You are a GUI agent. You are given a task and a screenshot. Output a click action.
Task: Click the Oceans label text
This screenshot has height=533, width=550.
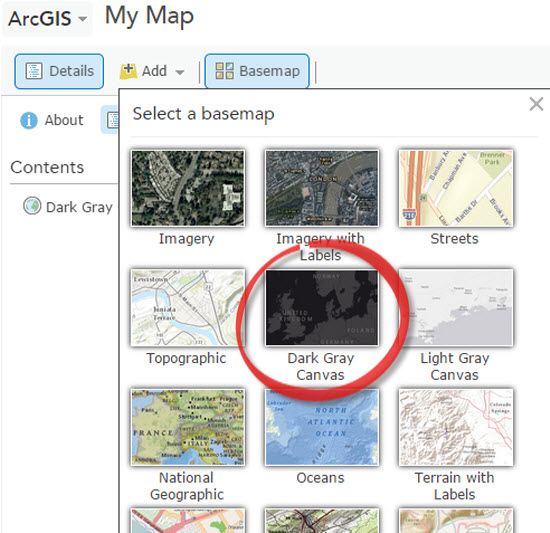(x=320, y=478)
